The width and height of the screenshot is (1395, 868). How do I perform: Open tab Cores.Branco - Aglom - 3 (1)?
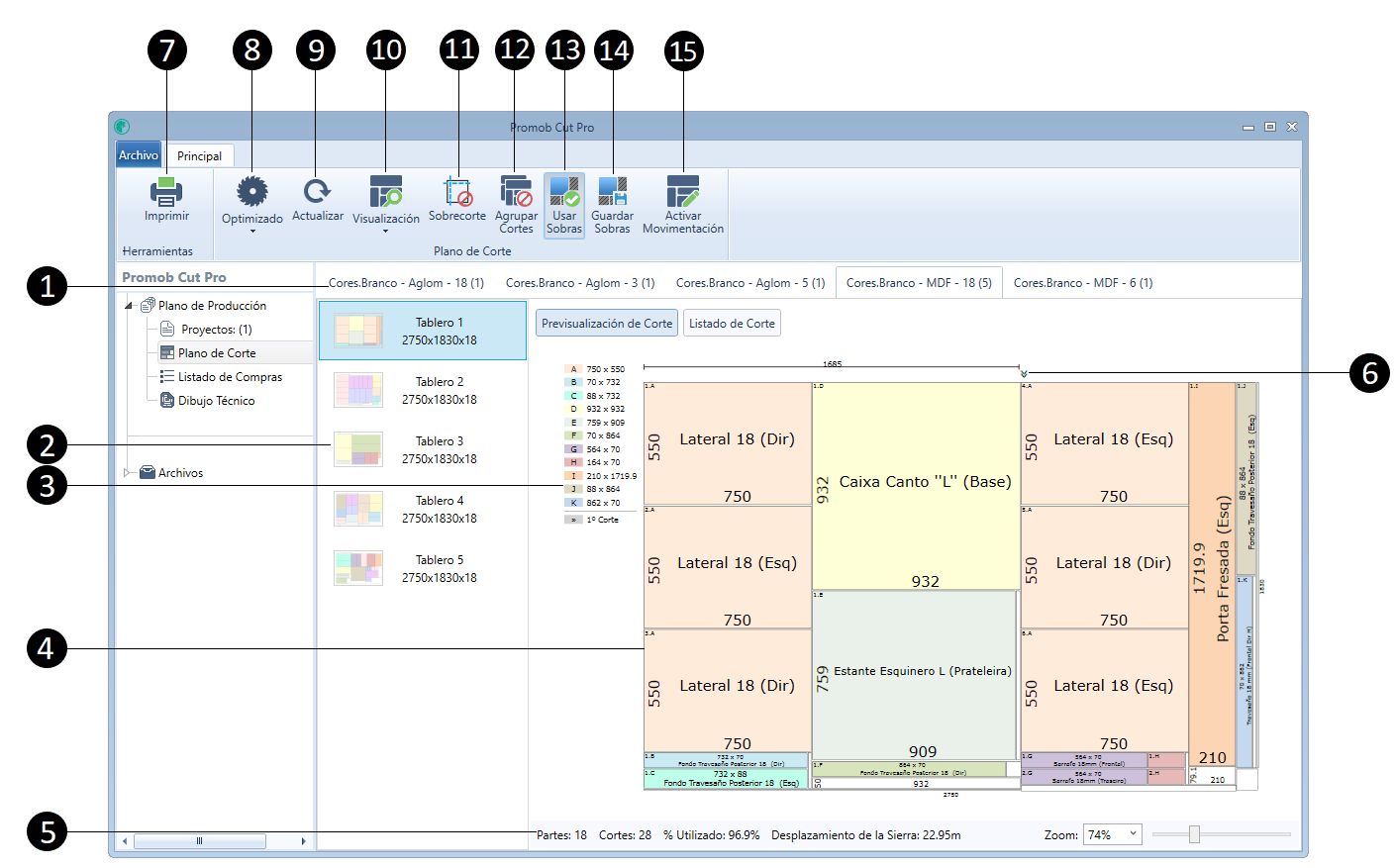(580, 283)
